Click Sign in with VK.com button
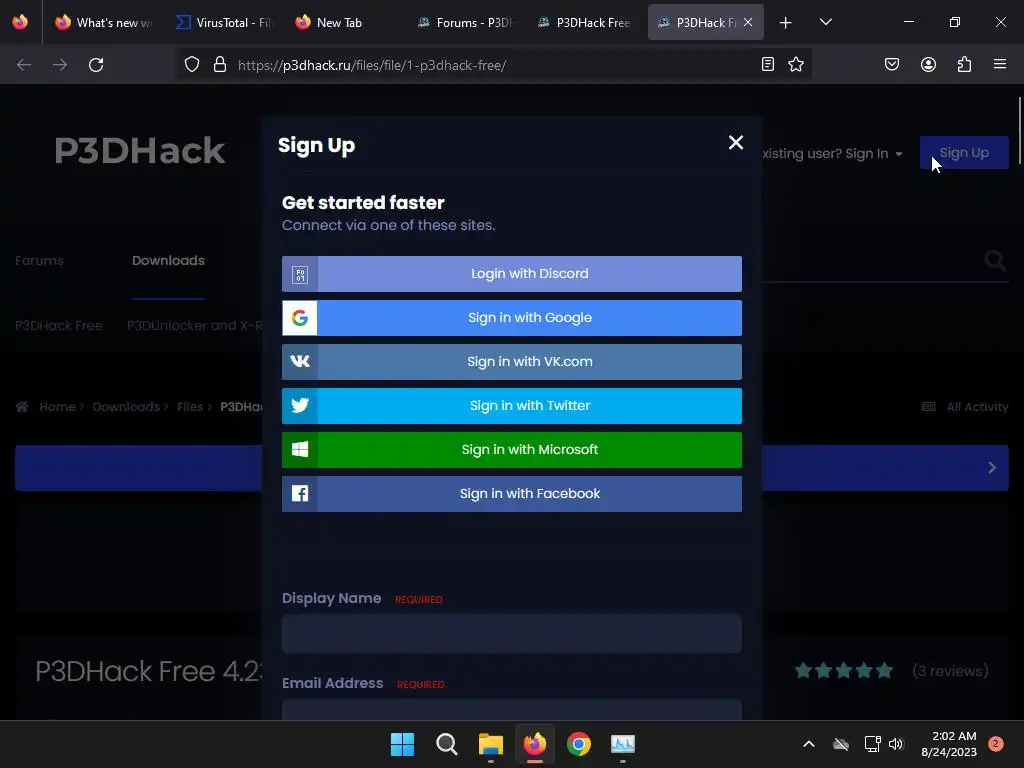The height and width of the screenshot is (768, 1024). (511, 362)
